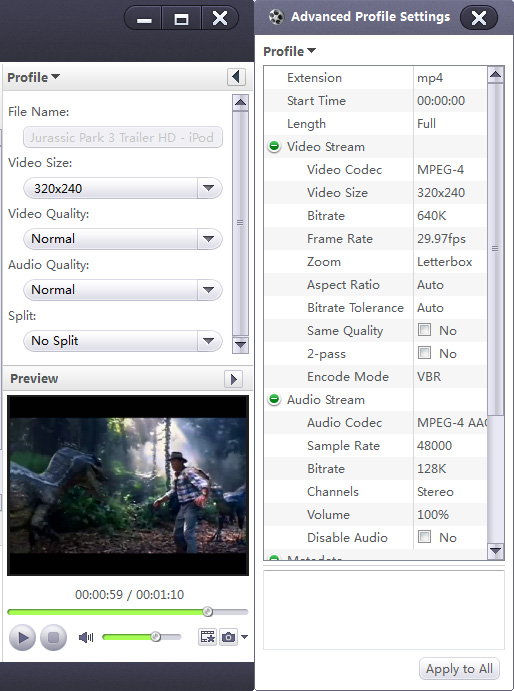Image resolution: width=514 pixels, height=691 pixels.
Task: Select the Extension value mp4
Action: tap(430, 78)
